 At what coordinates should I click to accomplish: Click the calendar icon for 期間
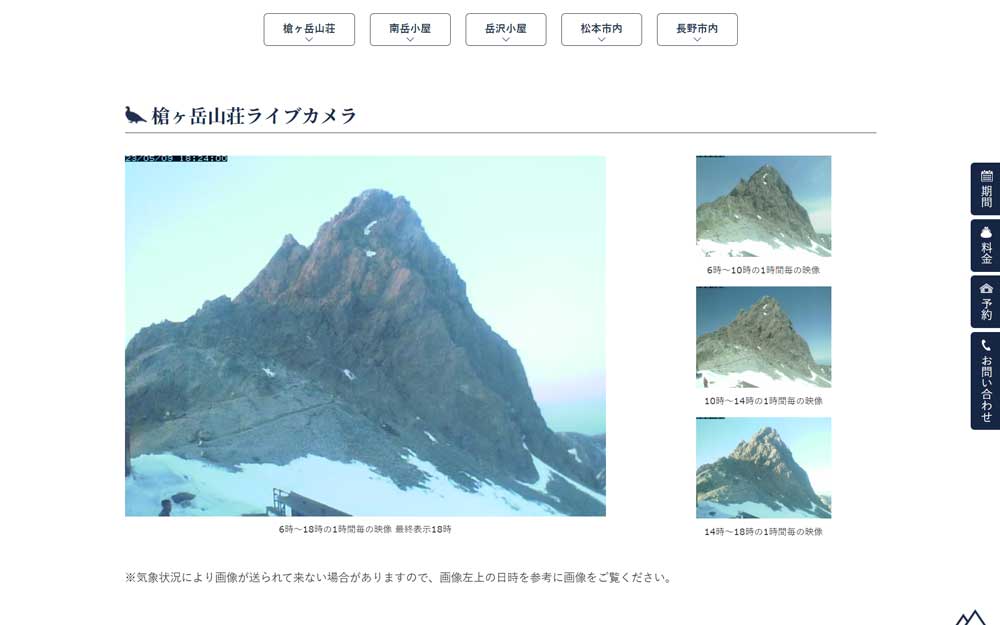pos(987,176)
